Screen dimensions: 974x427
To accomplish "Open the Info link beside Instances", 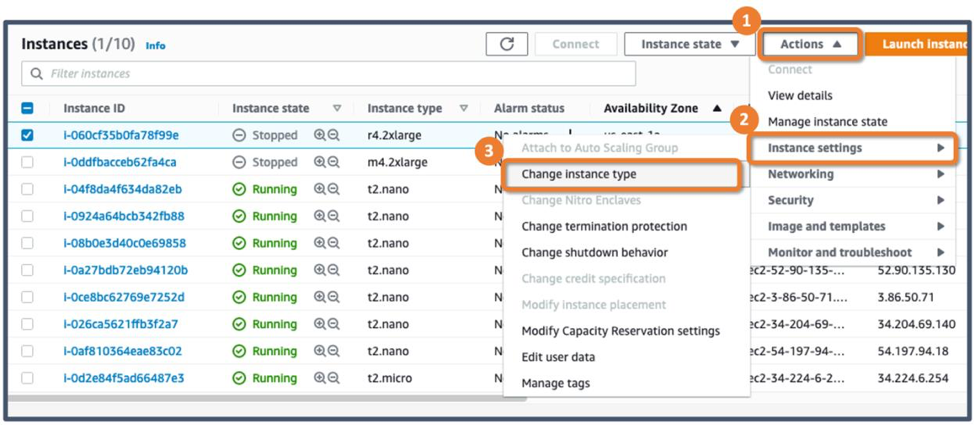I will coord(155,45).
